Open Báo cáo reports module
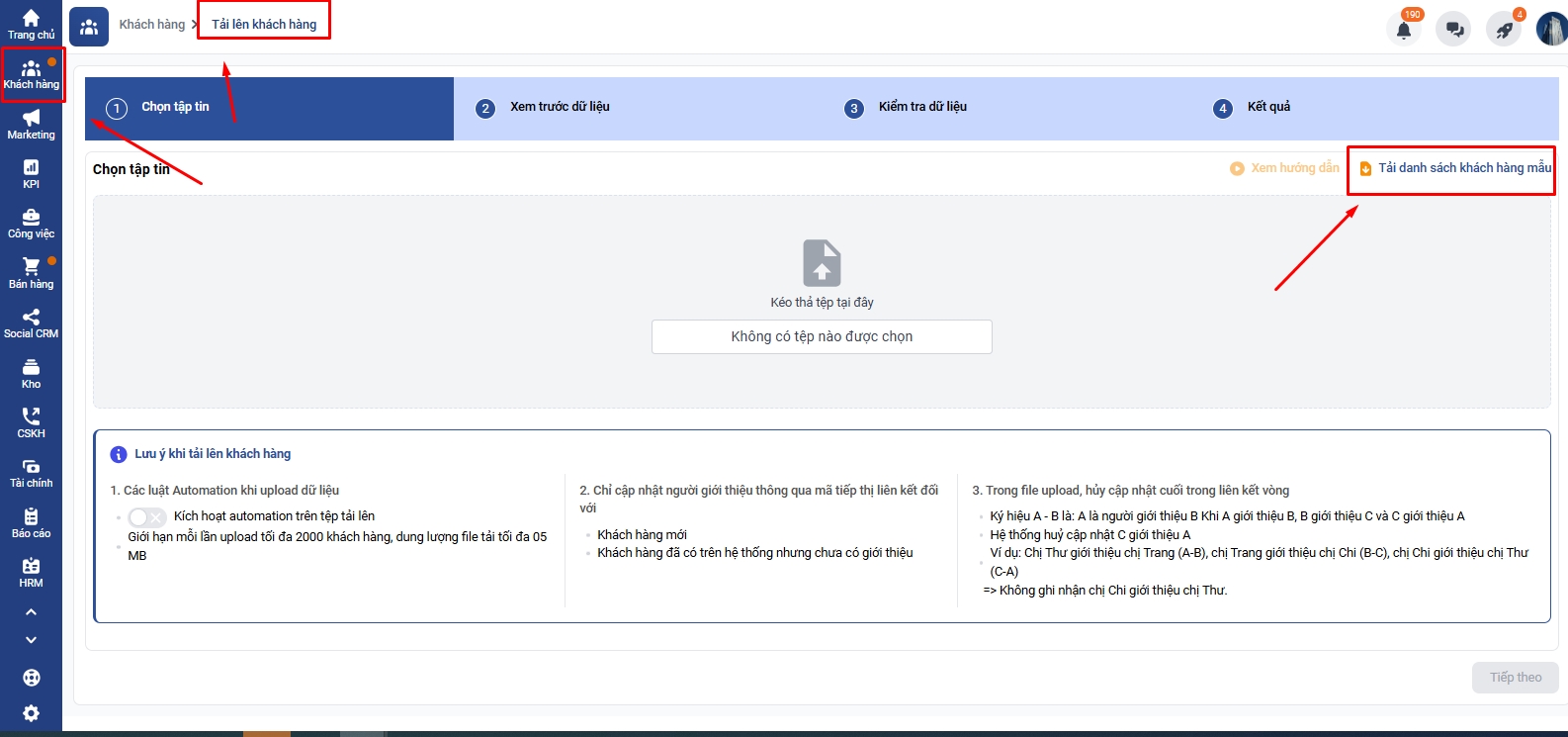The height and width of the screenshot is (737, 1568). point(31,523)
